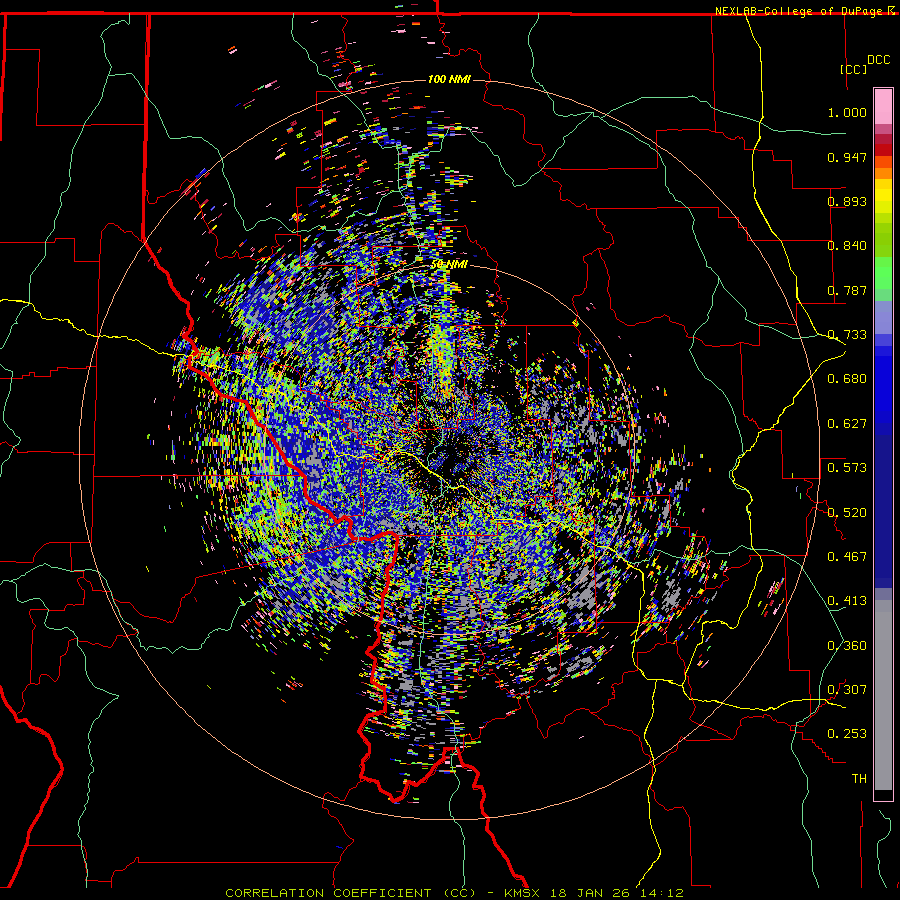Viewport: 900px width, 900px height.
Task: Select the 1.000 legend value
Action: point(847,112)
